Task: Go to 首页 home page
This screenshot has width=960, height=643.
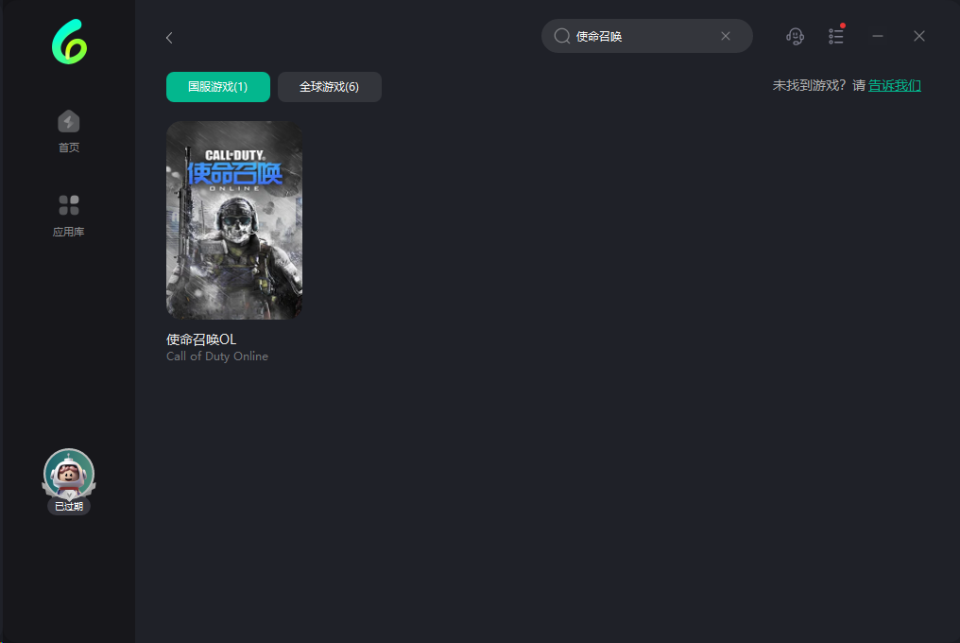Action: pos(69,131)
